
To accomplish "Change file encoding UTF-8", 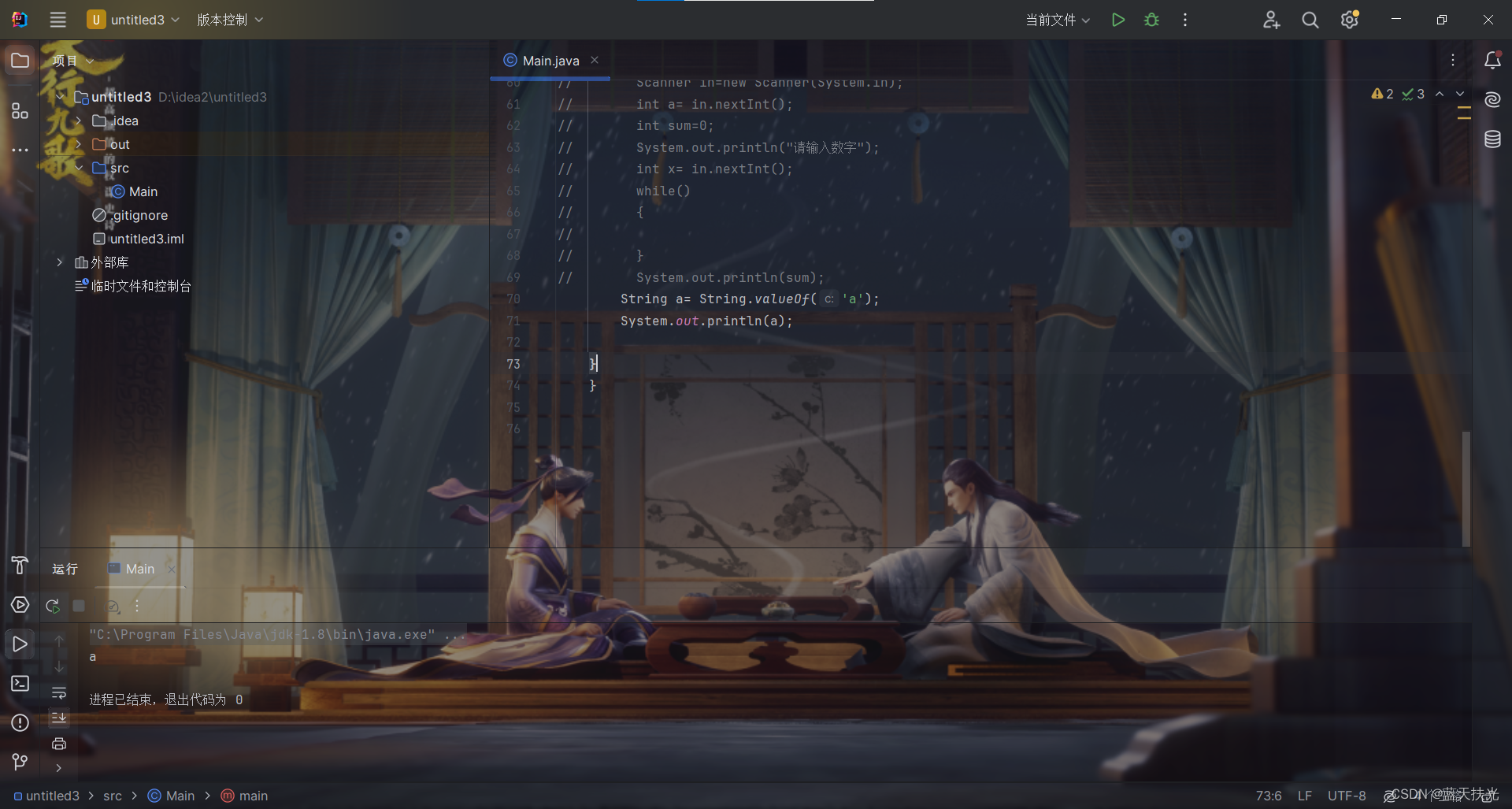I will 1347,796.
